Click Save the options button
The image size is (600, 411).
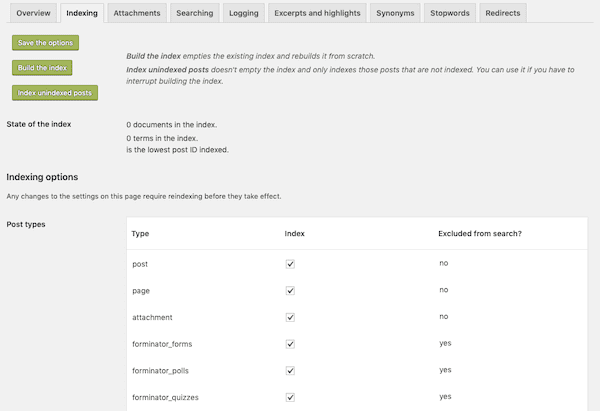click(46, 43)
